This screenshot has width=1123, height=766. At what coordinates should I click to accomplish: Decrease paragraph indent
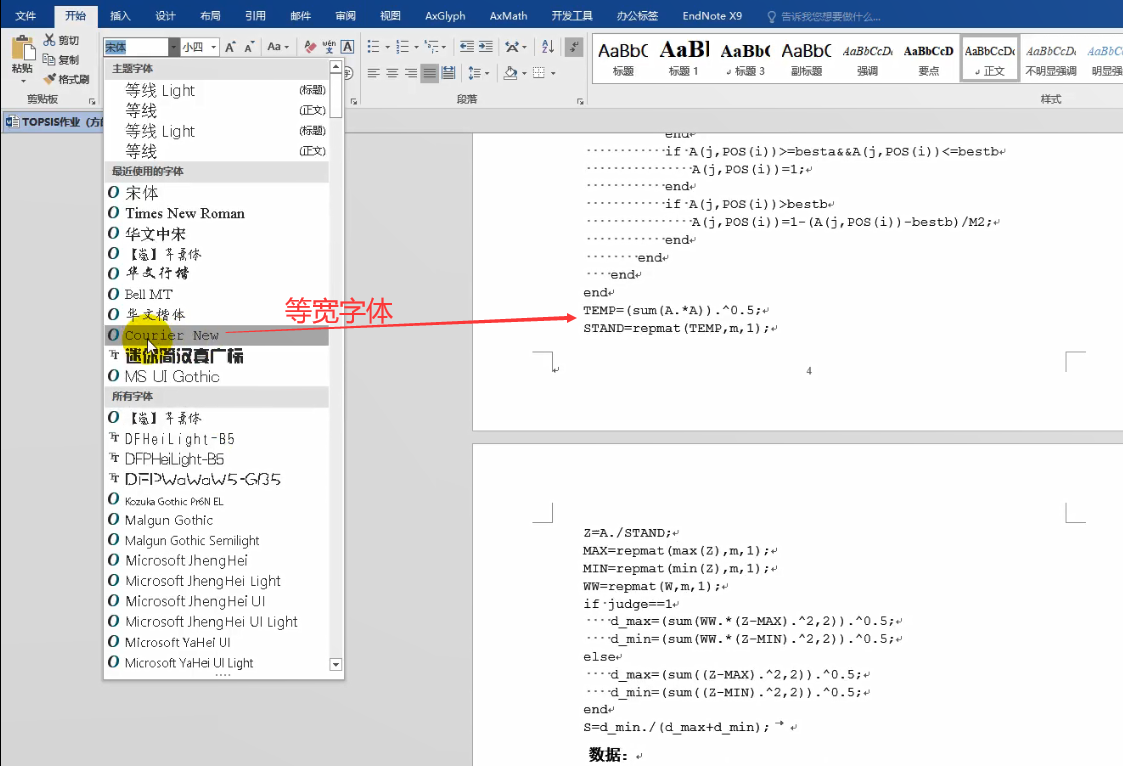click(x=467, y=47)
